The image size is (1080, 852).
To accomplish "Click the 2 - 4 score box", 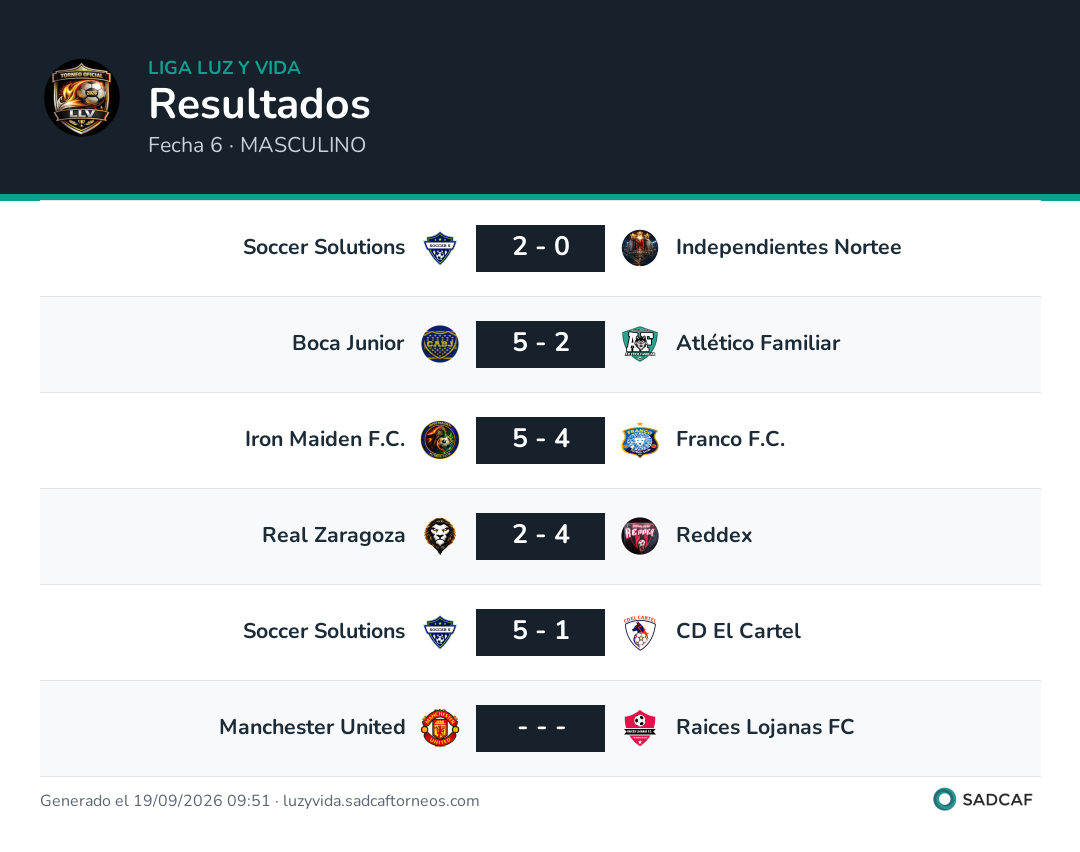I will [x=540, y=536].
